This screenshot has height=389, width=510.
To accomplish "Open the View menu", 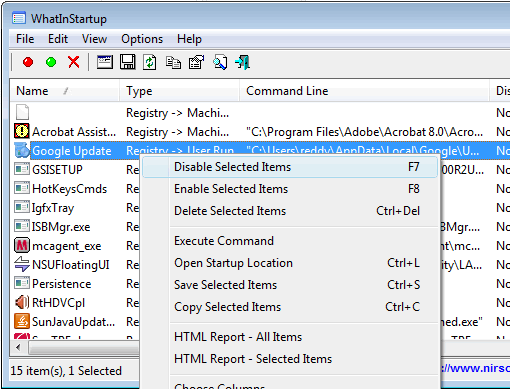I will click(x=95, y=39).
